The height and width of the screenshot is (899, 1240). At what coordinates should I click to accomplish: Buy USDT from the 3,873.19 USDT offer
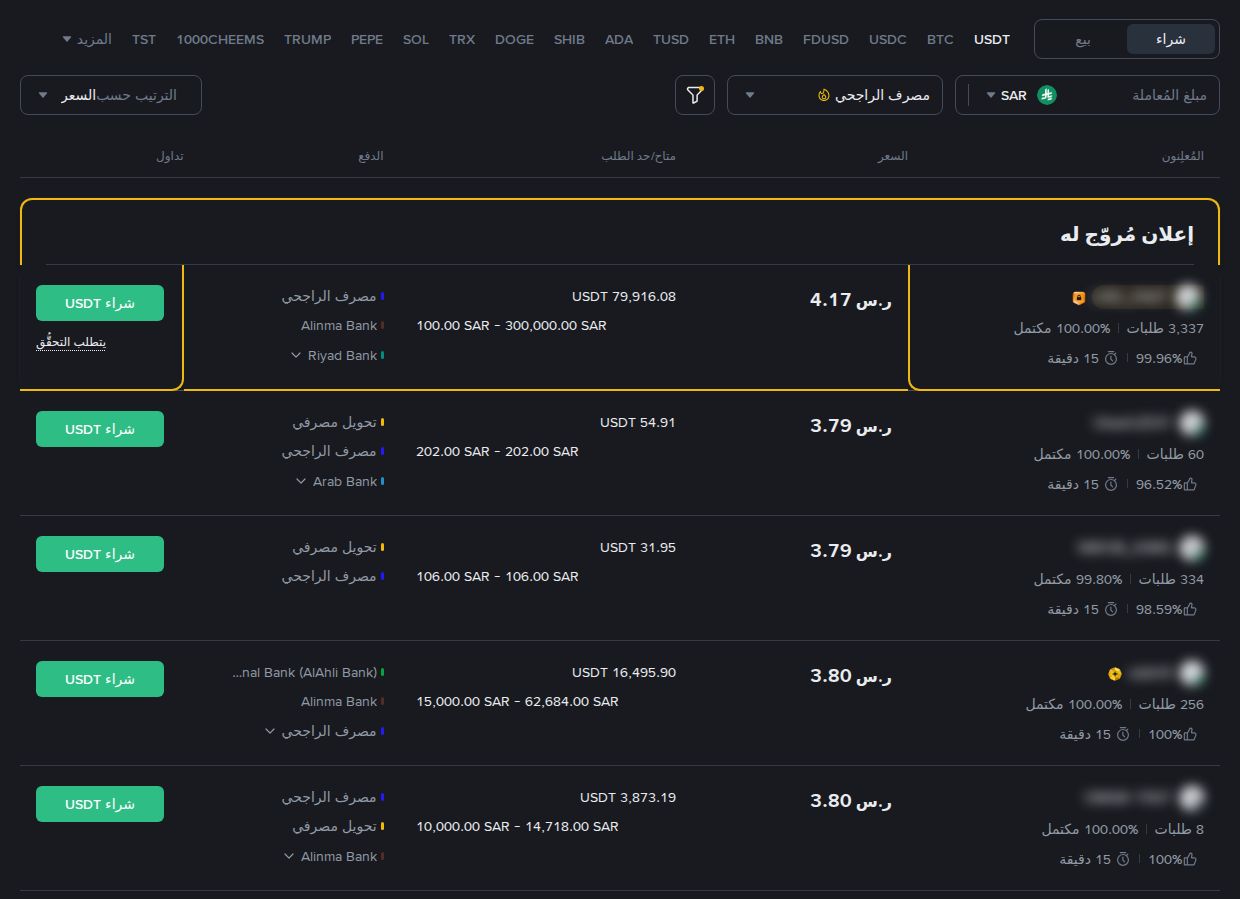(100, 804)
